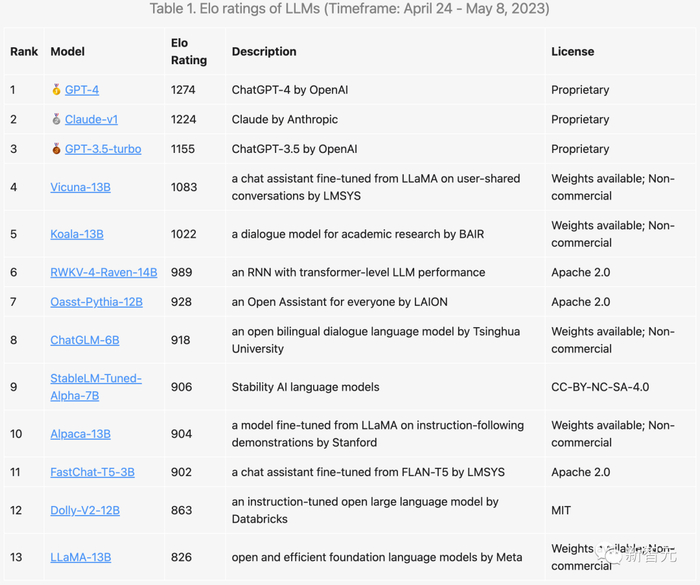This screenshot has height=585, width=700.
Task: Open the ChatGLM-6B model link
Action: tap(85, 340)
